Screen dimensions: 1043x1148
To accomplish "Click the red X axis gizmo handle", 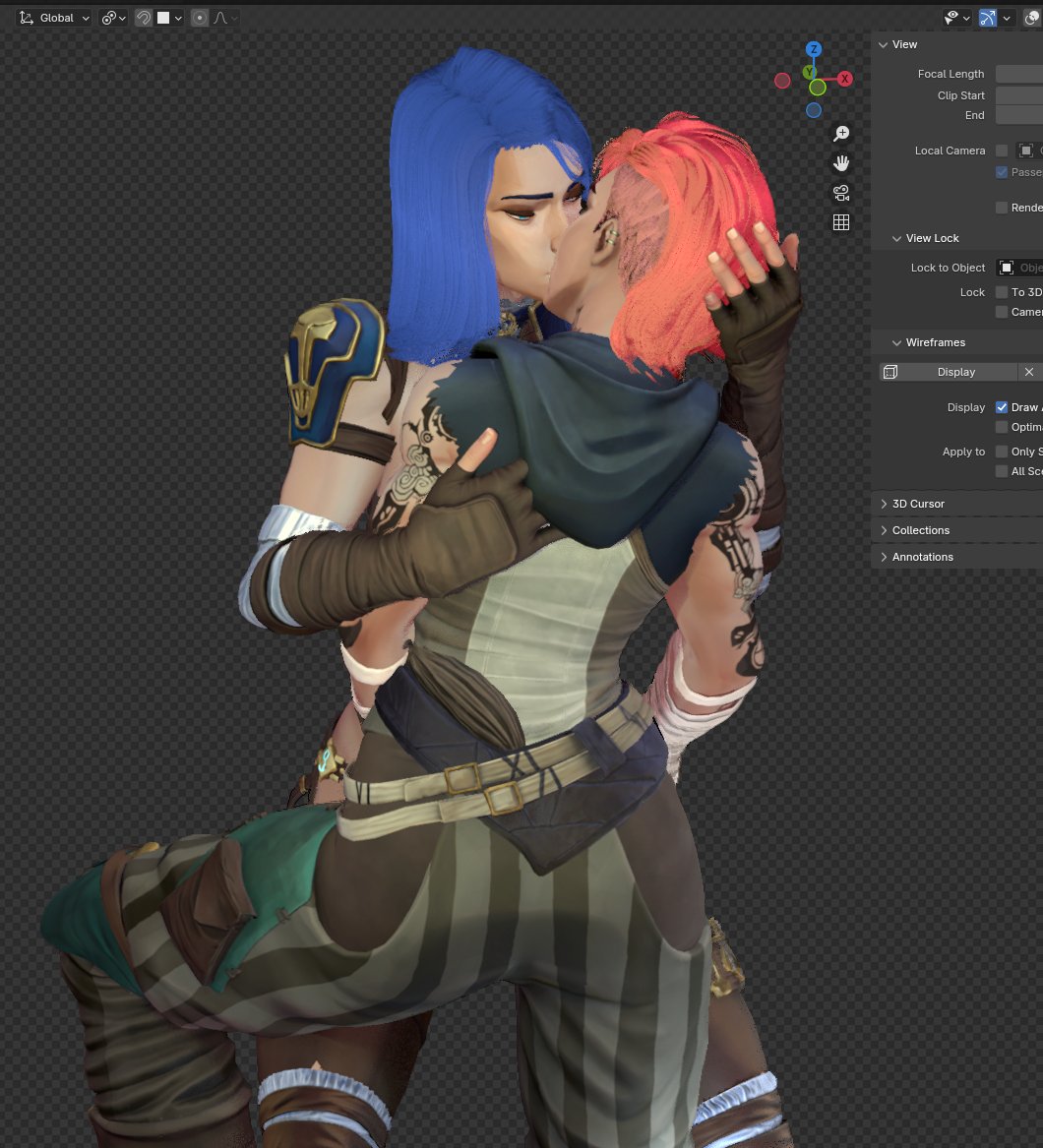I will [844, 79].
